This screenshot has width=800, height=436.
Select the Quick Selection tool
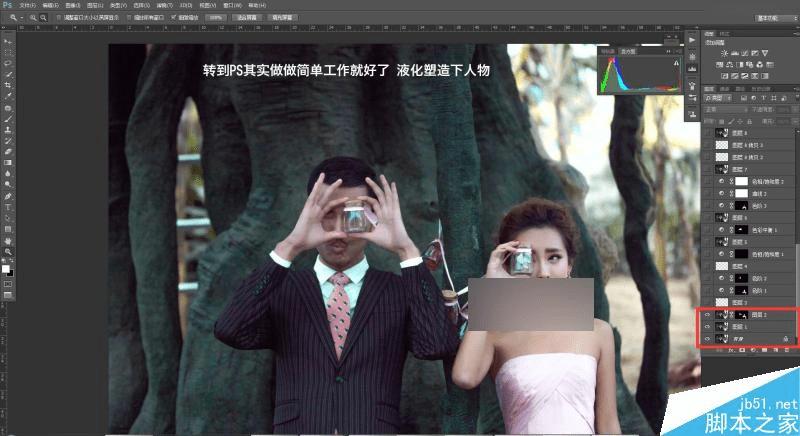pyautogui.click(x=8, y=74)
